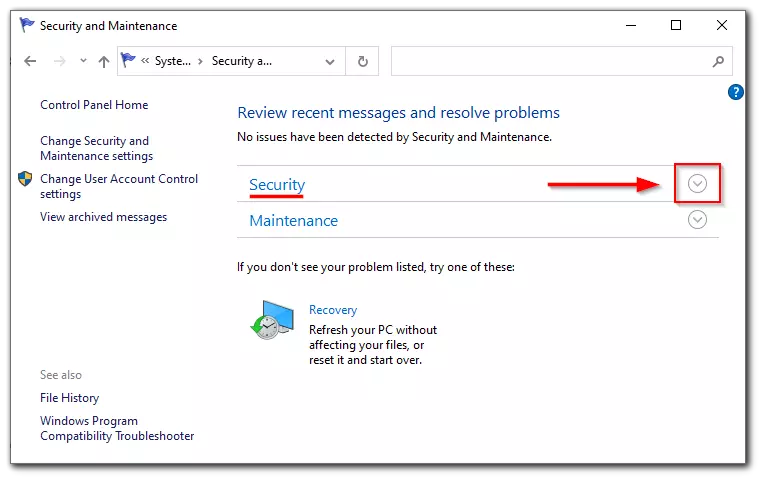
Task: Open Change User Account Control settings
Action: click(119, 186)
